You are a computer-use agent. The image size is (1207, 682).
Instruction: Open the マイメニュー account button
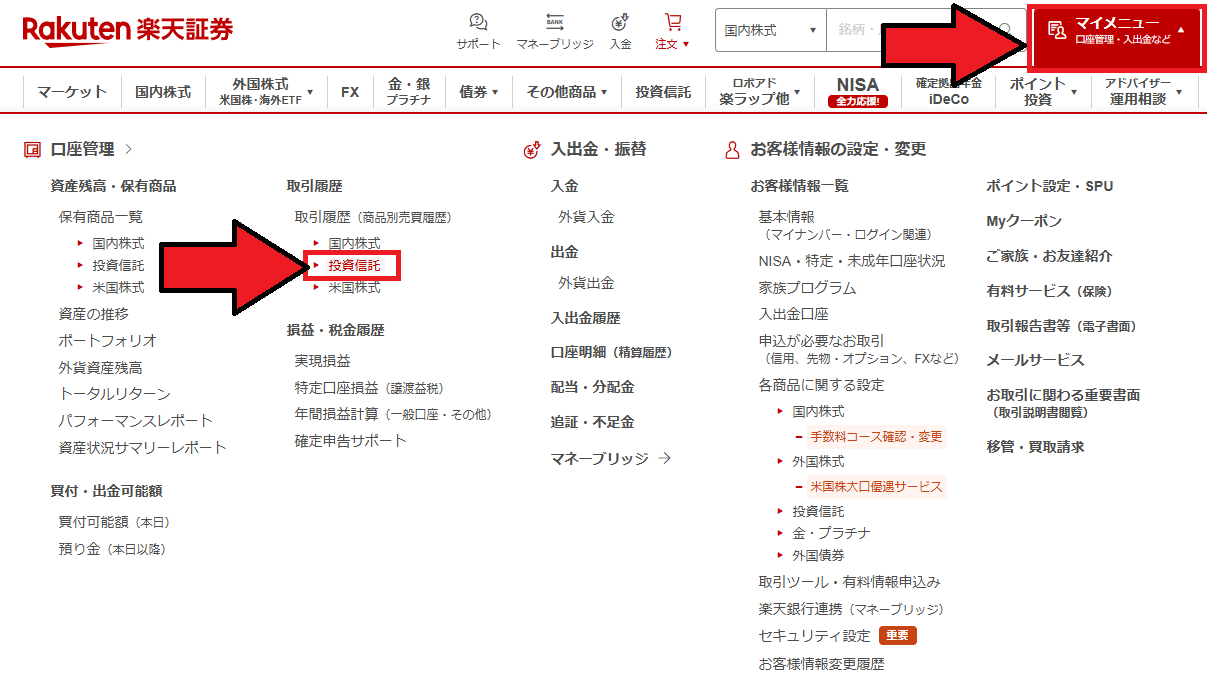[1115, 38]
